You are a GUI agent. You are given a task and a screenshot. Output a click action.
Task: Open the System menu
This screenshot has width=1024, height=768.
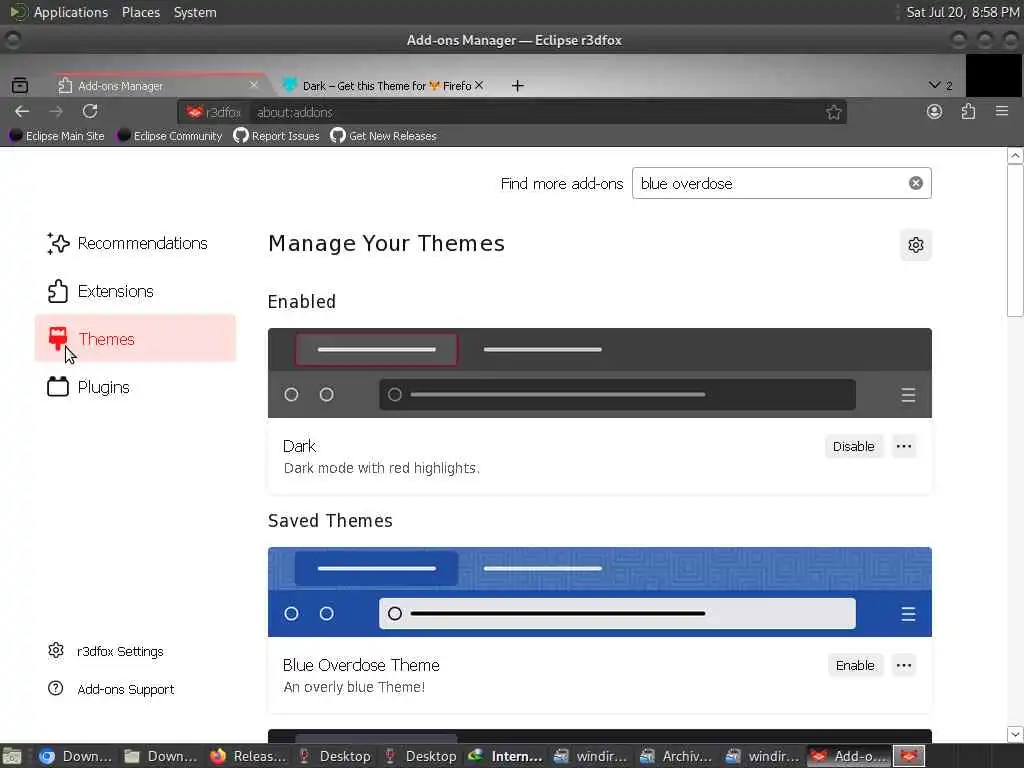[x=195, y=12]
